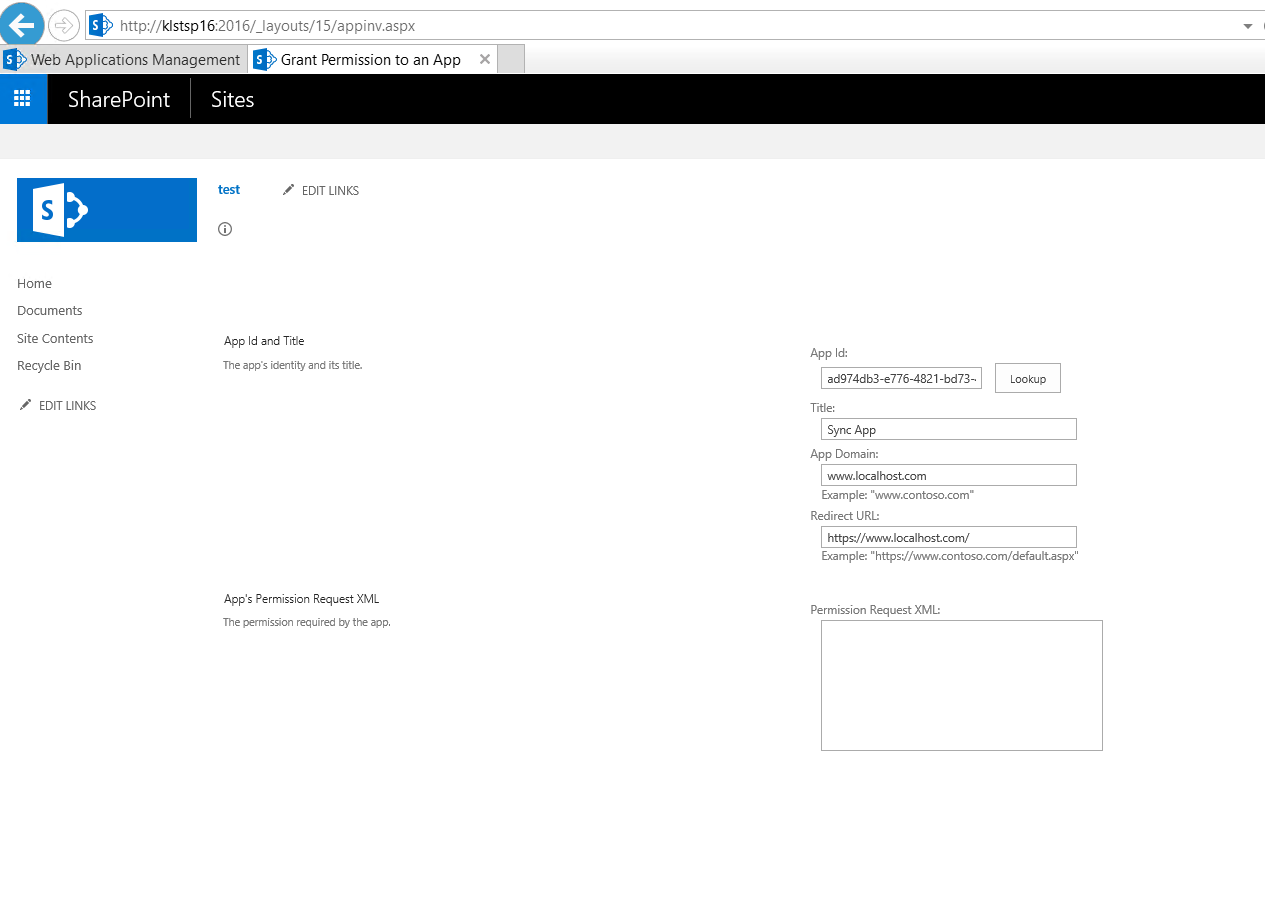Close the Grant Permission to an App tab
This screenshot has width=1265, height=897.
coord(485,59)
